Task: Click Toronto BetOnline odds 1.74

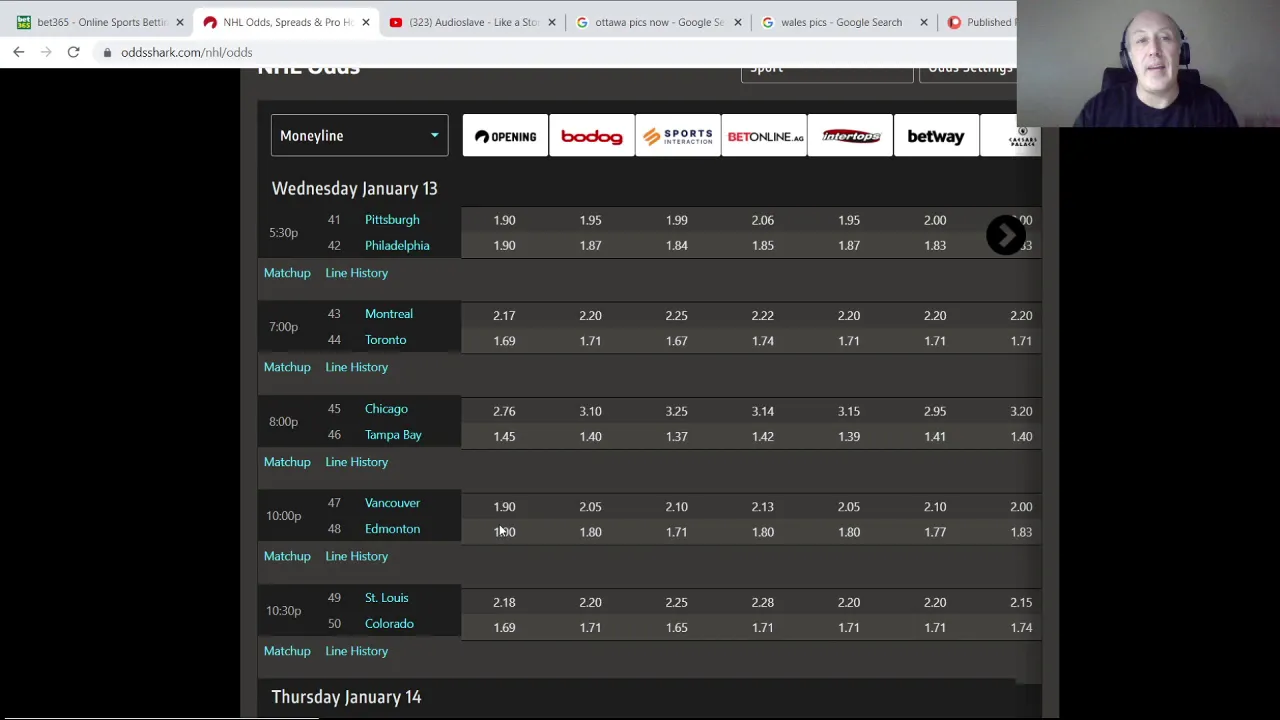Action: (x=763, y=341)
